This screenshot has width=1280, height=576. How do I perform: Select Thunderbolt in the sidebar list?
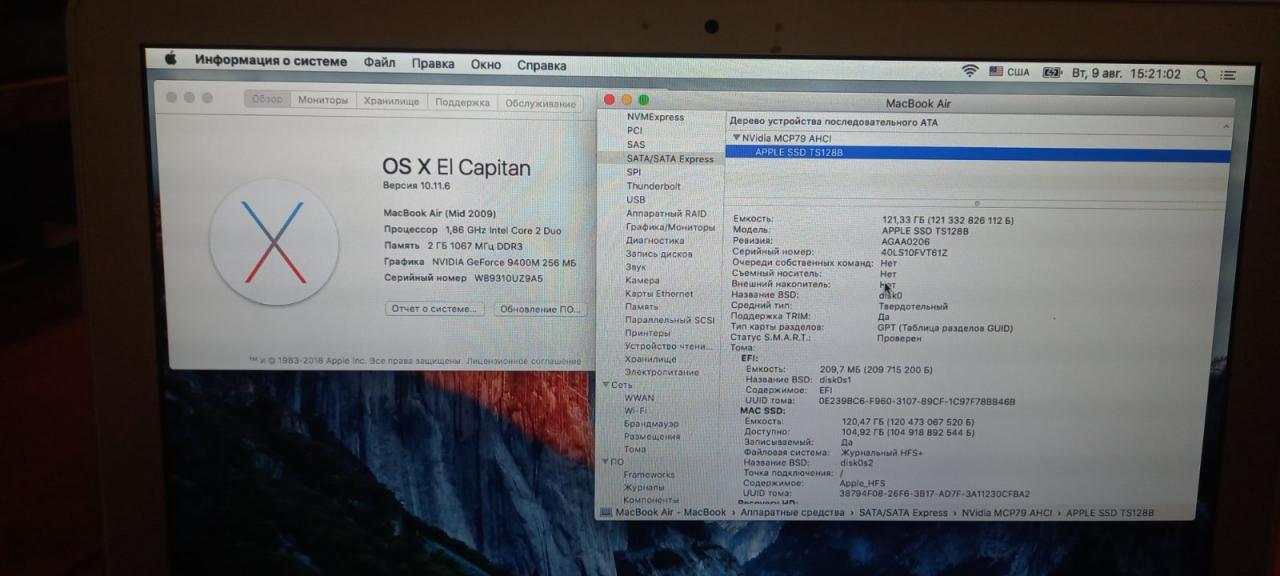pyautogui.click(x=653, y=186)
